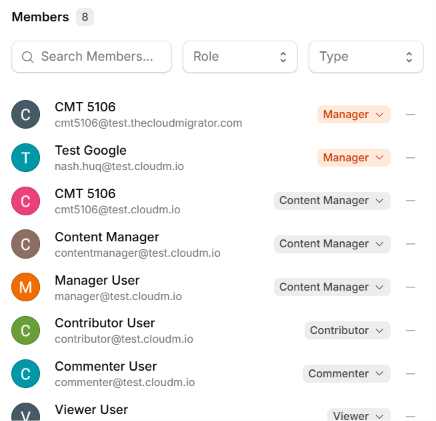The width and height of the screenshot is (436, 421).
Task: Click the contentmanager@test.cloudm.io email text
Action: click(138, 253)
